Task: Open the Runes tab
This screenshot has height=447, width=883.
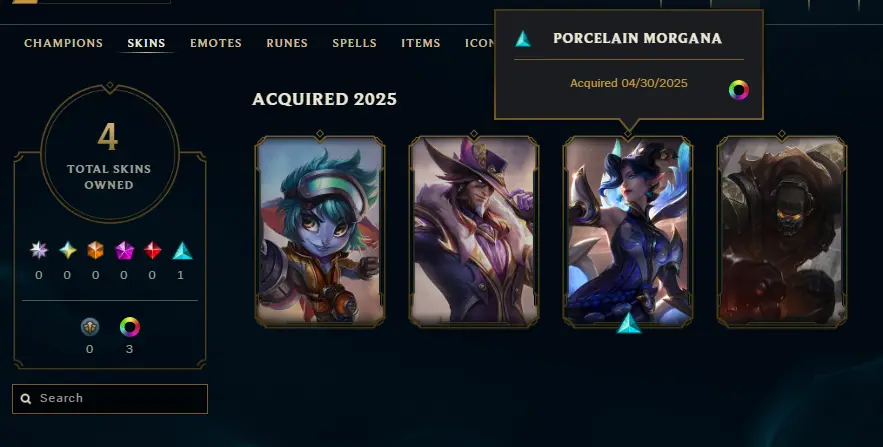Action: point(287,43)
